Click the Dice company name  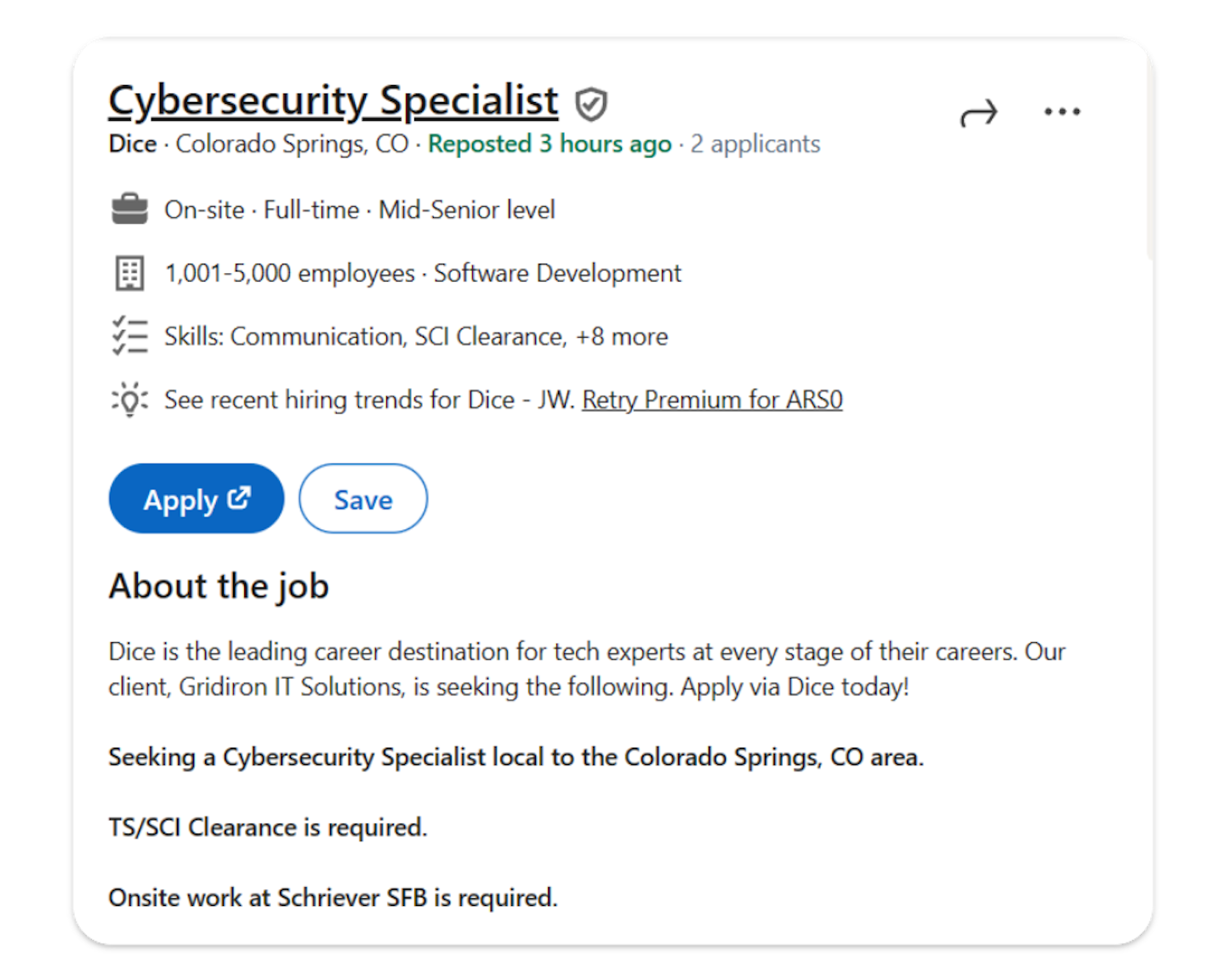click(x=133, y=144)
